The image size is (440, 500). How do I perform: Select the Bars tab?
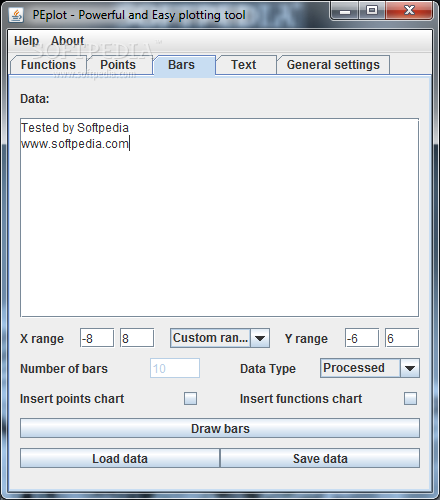tap(184, 65)
